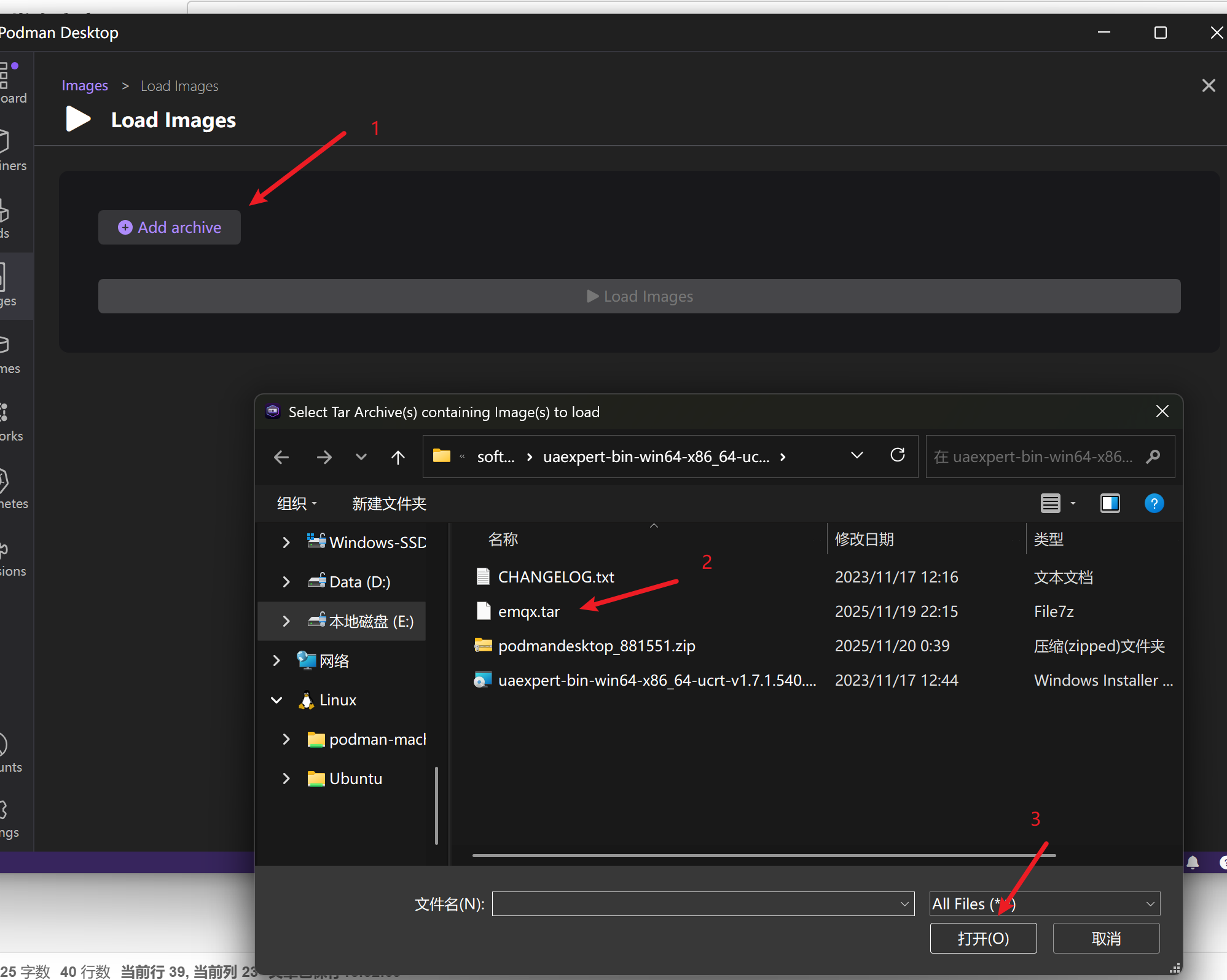Select the emqx.tar file
This screenshot has width=1227, height=980.
tap(528, 611)
